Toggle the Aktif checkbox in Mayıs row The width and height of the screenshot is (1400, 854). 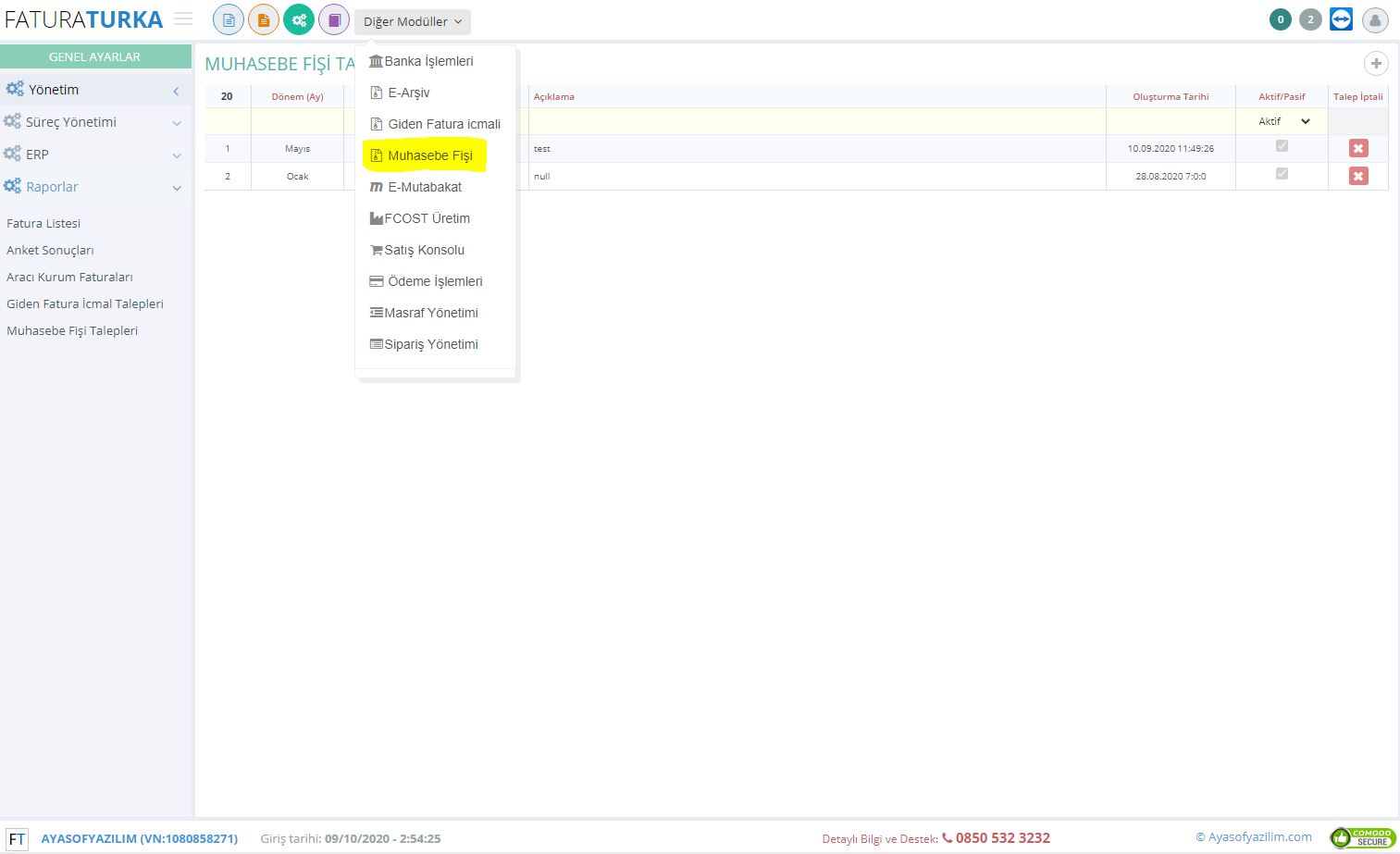tap(1282, 146)
